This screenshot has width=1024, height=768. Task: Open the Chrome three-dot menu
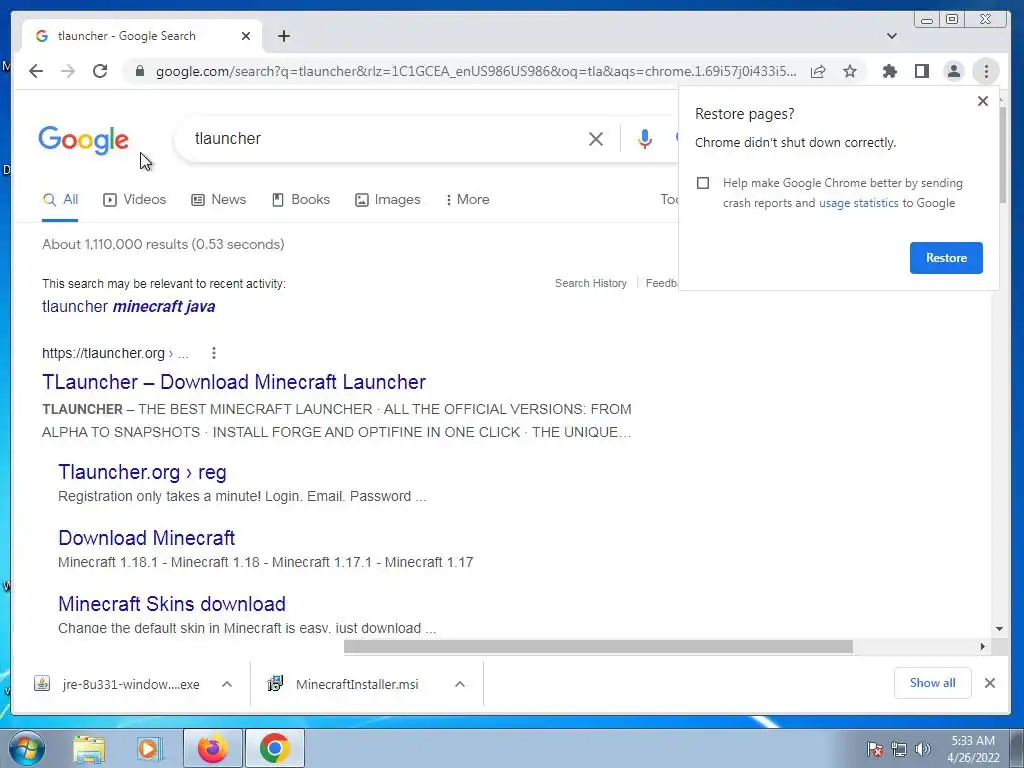pyautogui.click(x=986, y=71)
